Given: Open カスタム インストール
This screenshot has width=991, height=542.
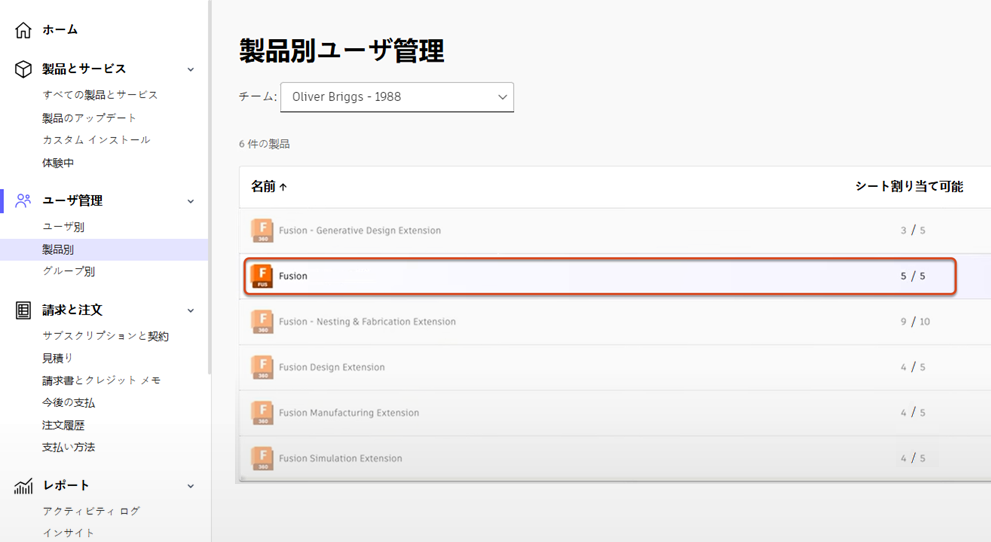Looking at the screenshot, I should (96, 140).
